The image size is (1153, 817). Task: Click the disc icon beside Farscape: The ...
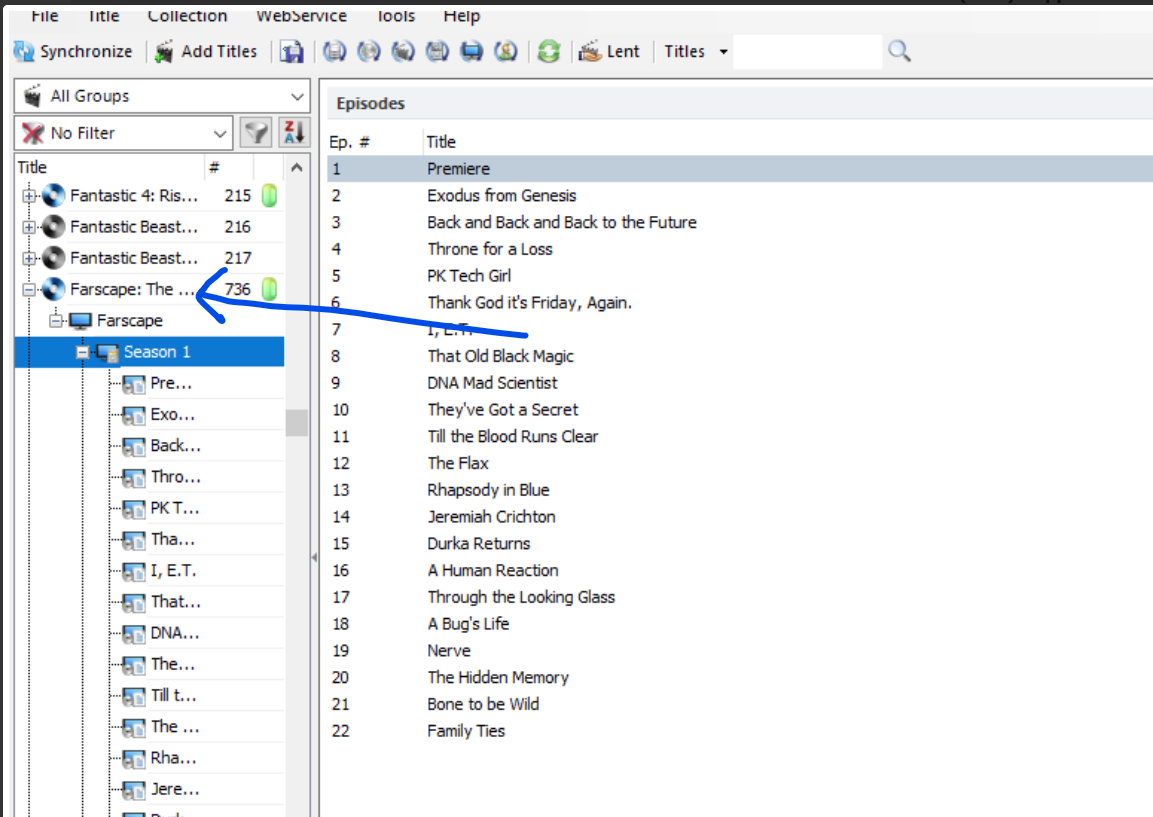point(53,290)
